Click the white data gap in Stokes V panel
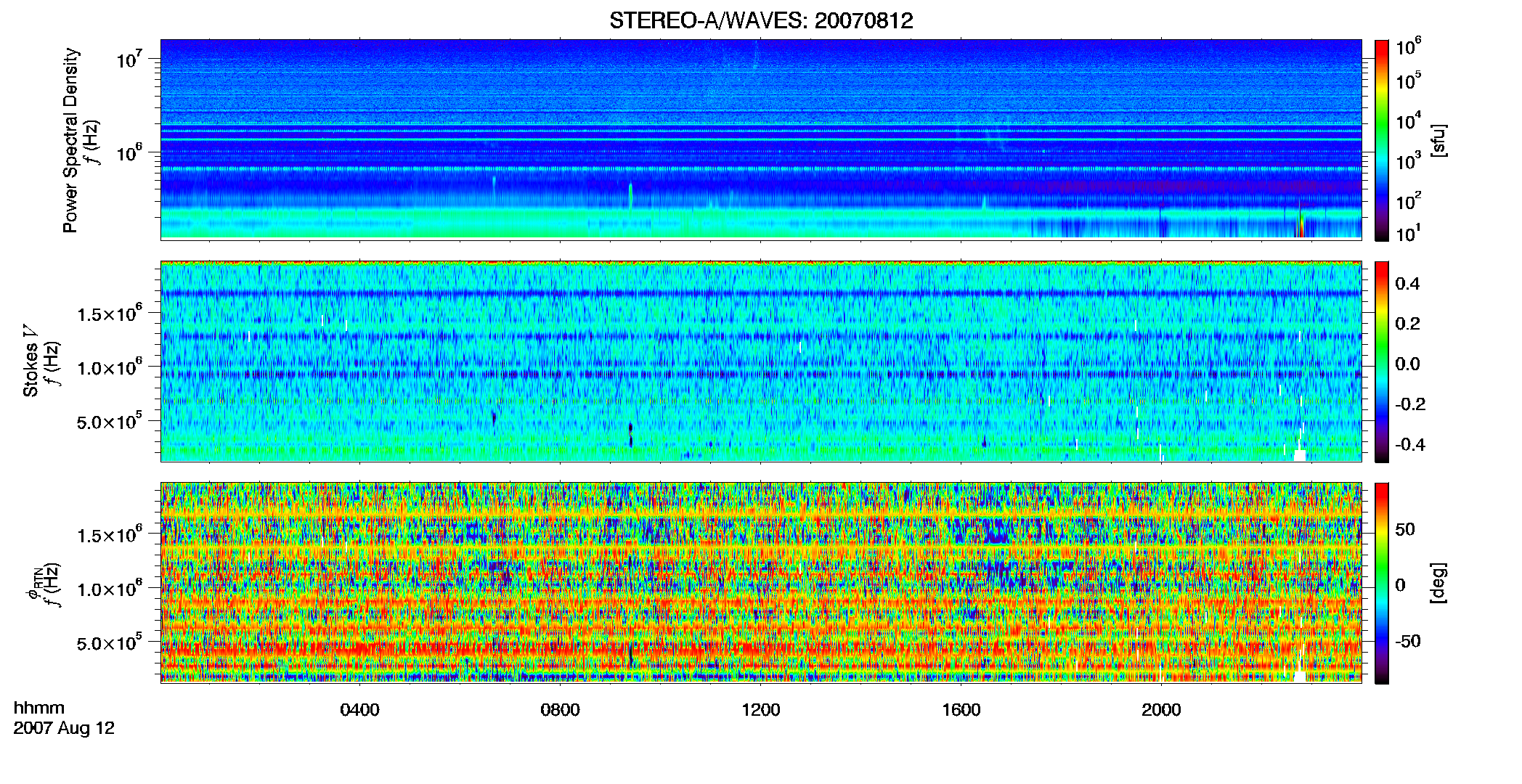 1300,455
